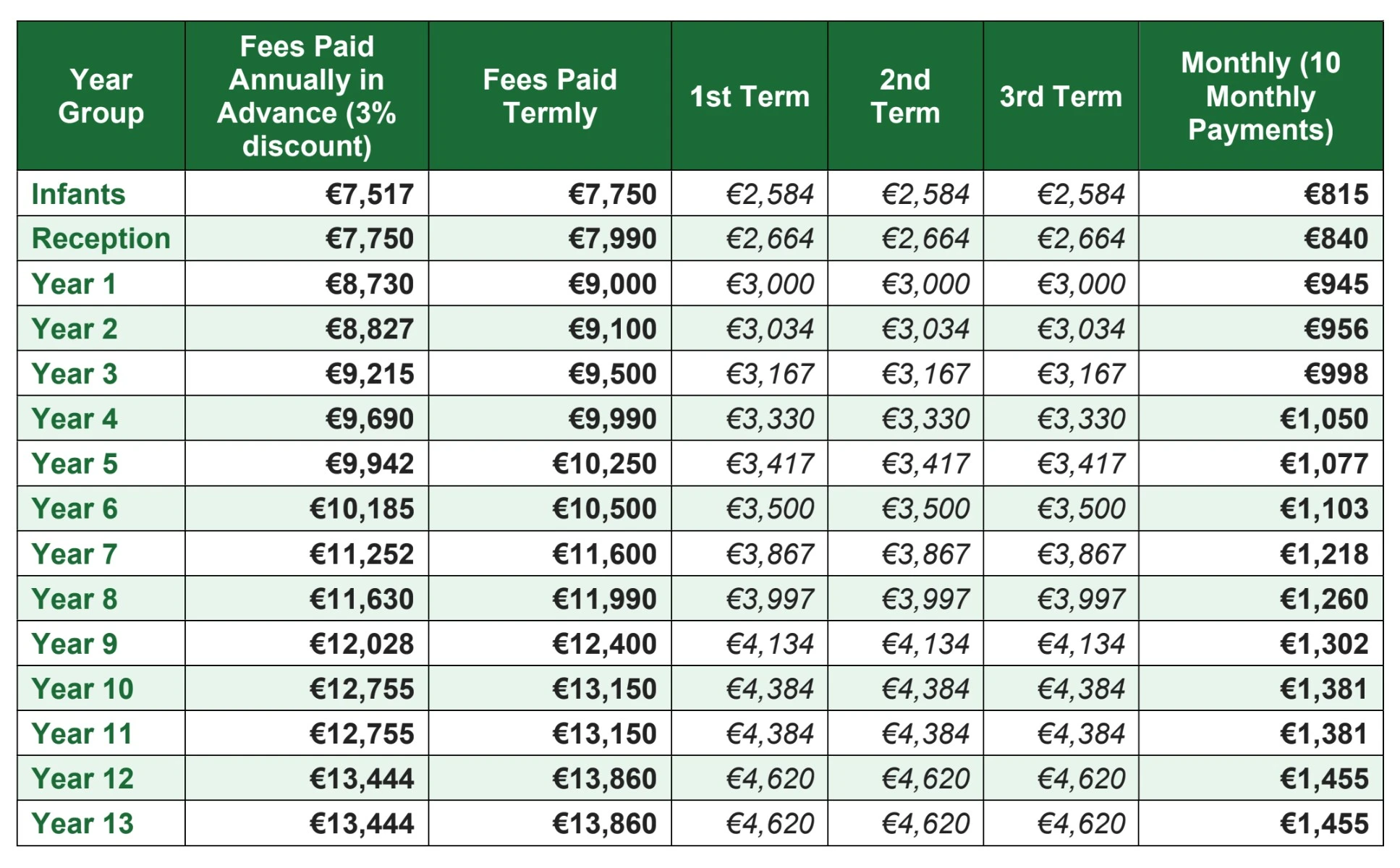
Task: Select Year 8 third term €3,997
Action: (1081, 599)
